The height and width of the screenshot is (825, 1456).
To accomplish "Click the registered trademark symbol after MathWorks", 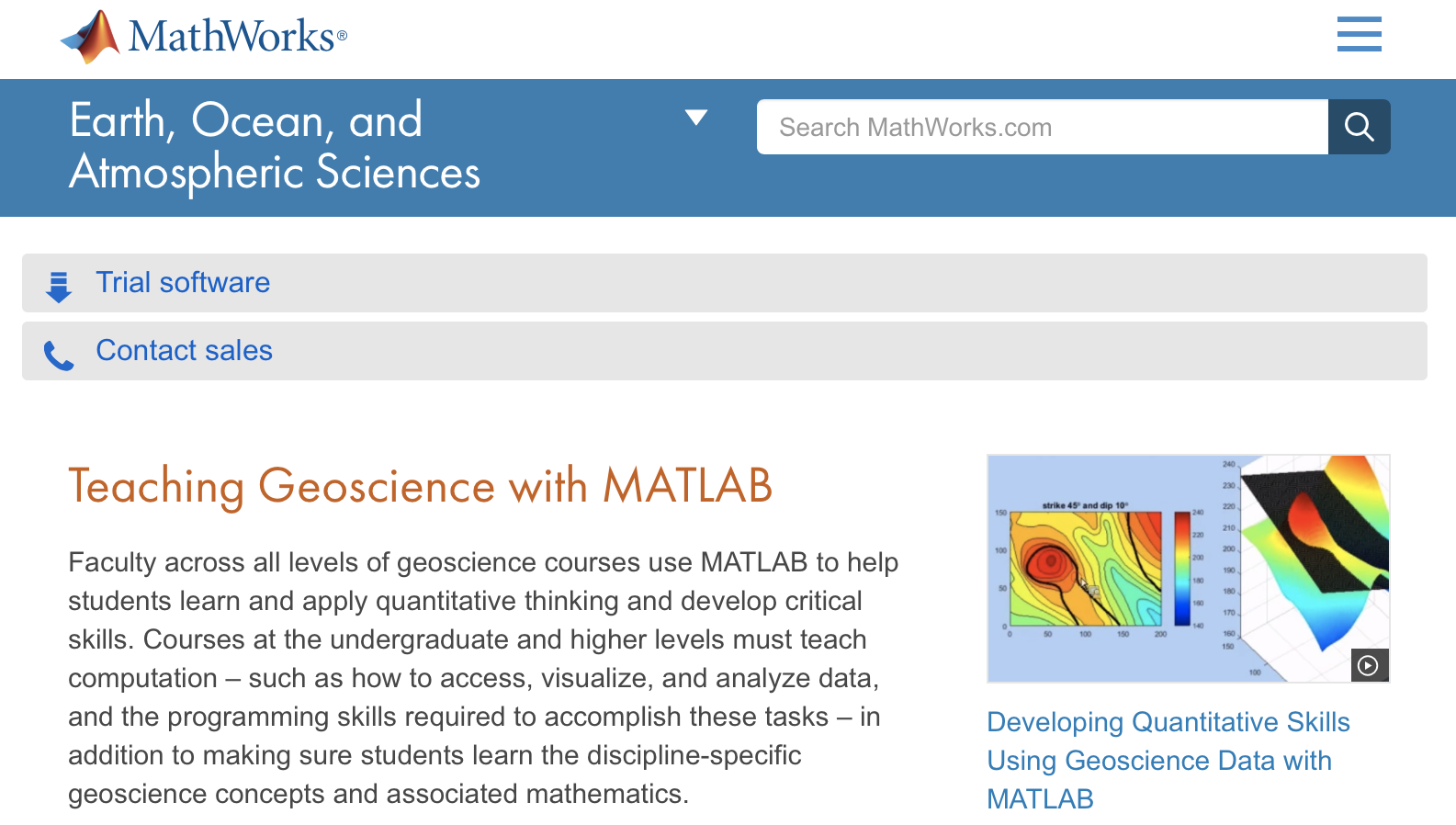I will pos(342,36).
